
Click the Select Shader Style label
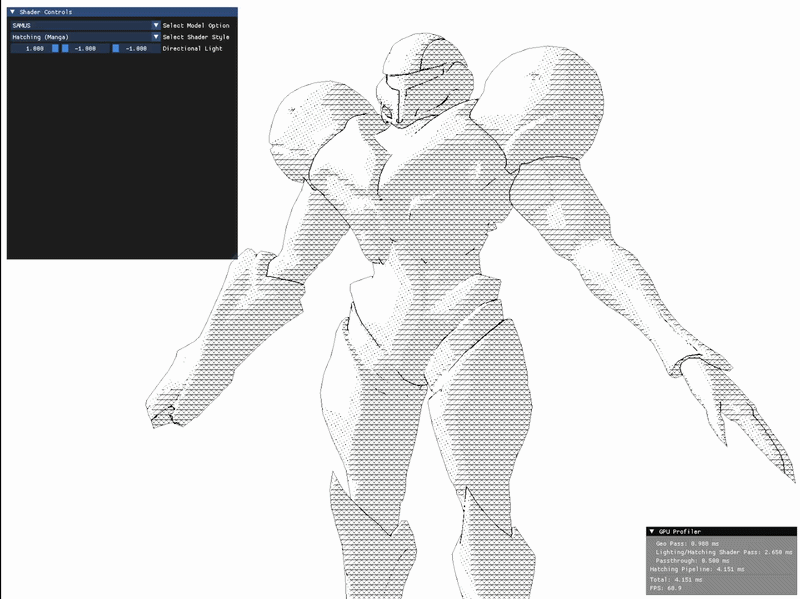tap(196, 37)
